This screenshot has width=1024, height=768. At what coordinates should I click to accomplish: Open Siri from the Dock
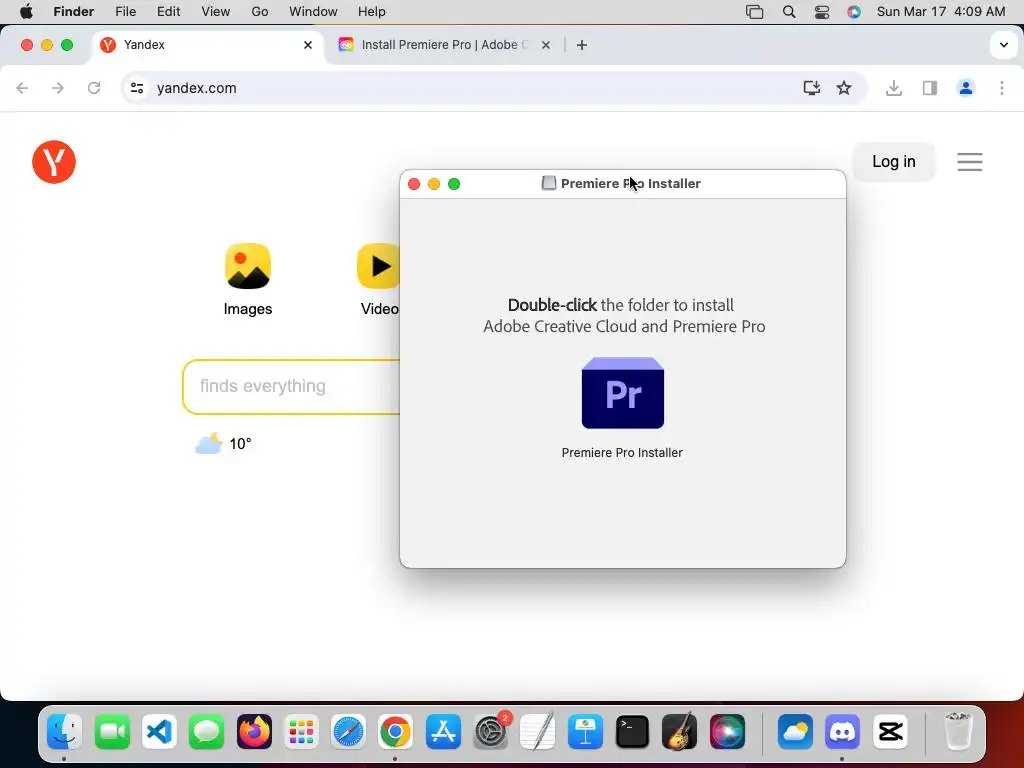click(727, 731)
